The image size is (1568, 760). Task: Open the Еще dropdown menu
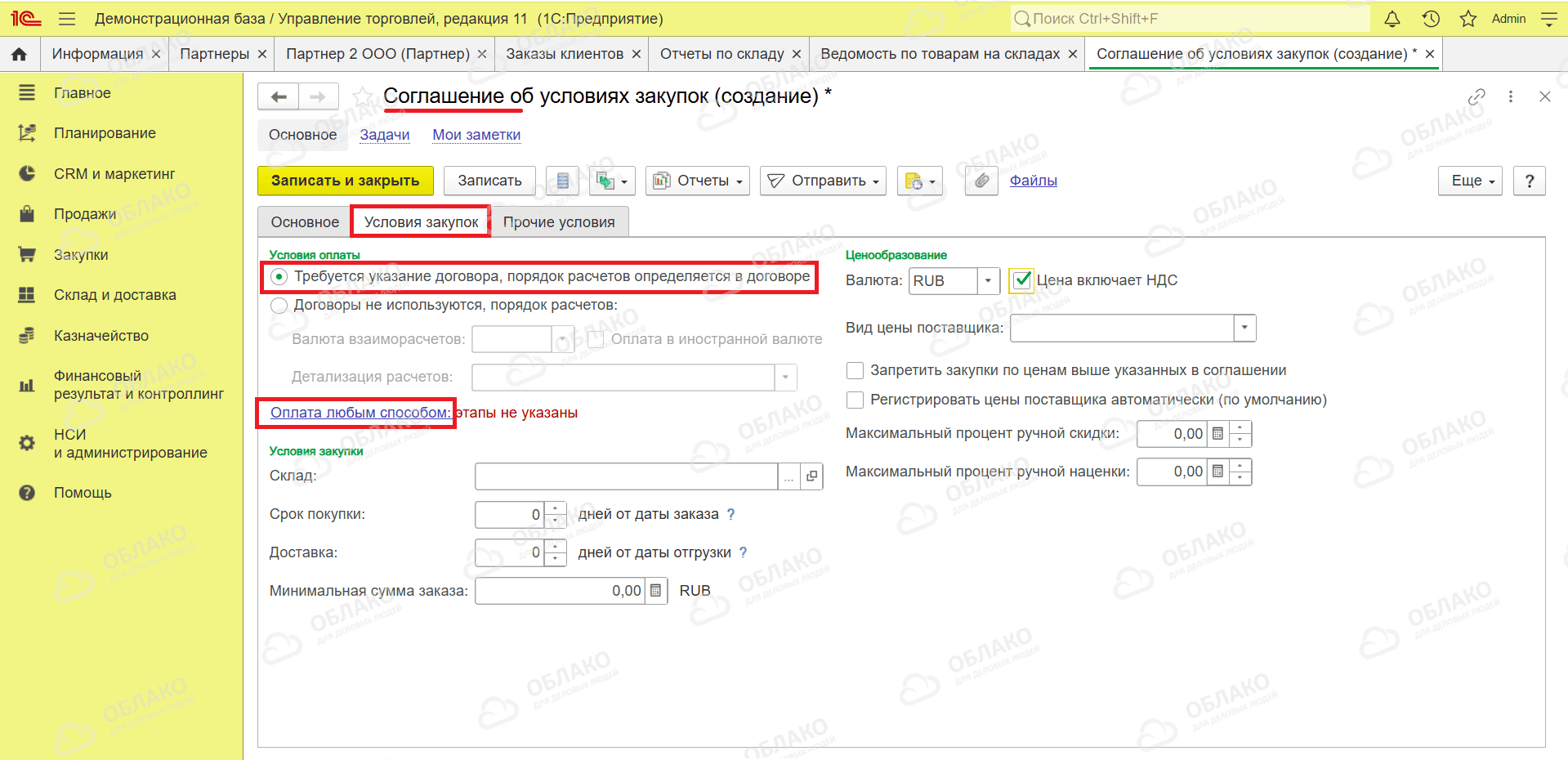click(1471, 181)
